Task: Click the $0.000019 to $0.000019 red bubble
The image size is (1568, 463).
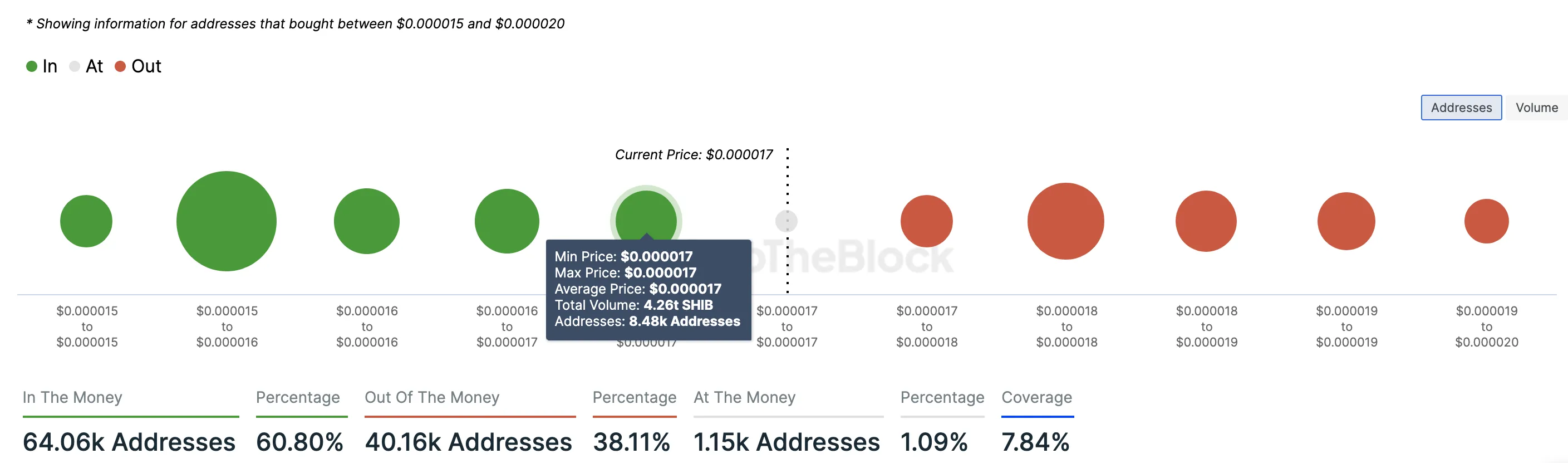Action: (1346, 221)
